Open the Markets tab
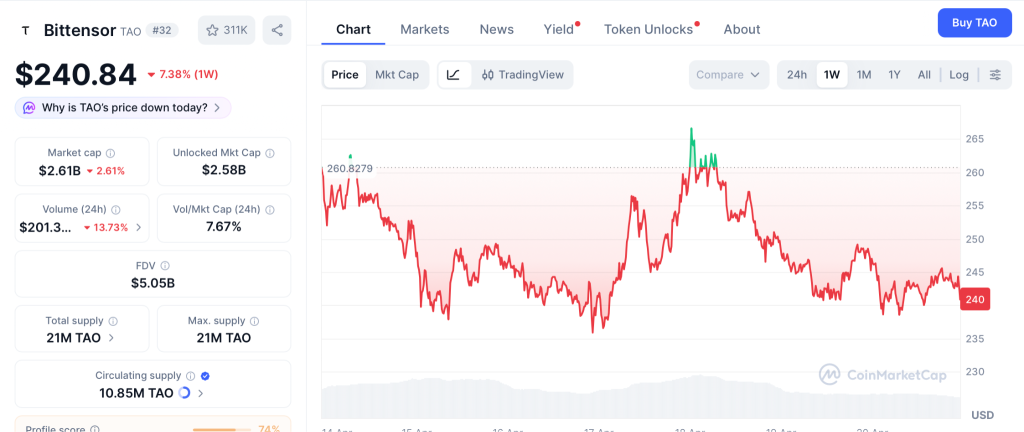Screen dimensions: 1024x432 point(425,29)
